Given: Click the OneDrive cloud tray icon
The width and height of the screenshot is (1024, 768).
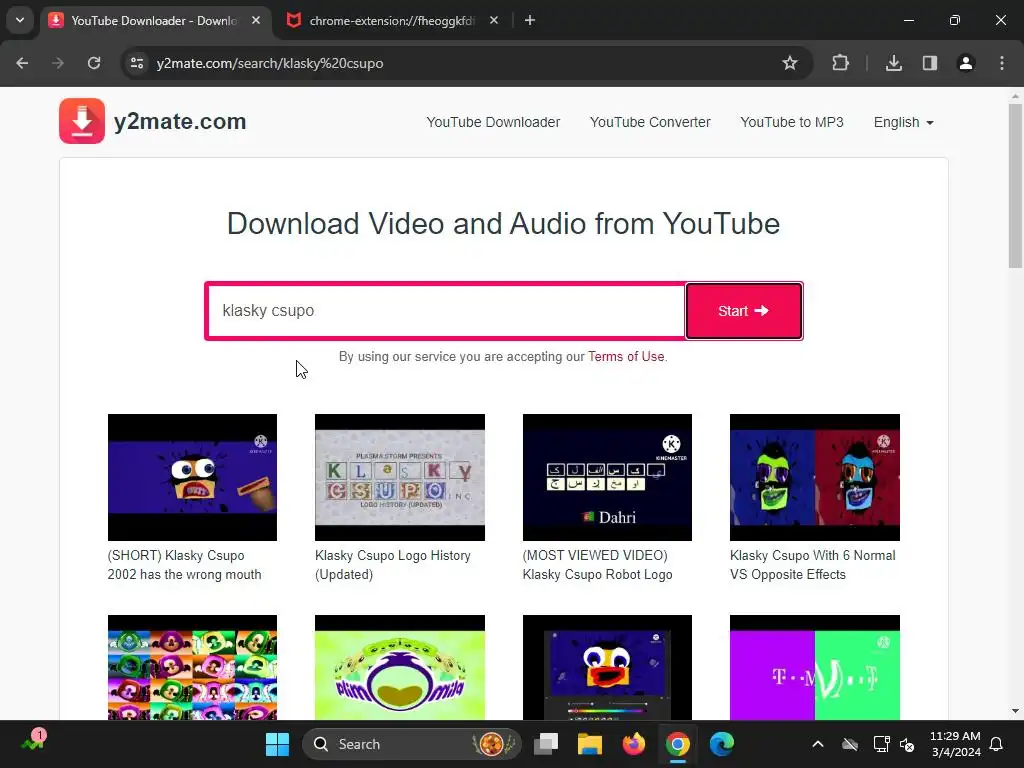Looking at the screenshot, I should [850, 744].
